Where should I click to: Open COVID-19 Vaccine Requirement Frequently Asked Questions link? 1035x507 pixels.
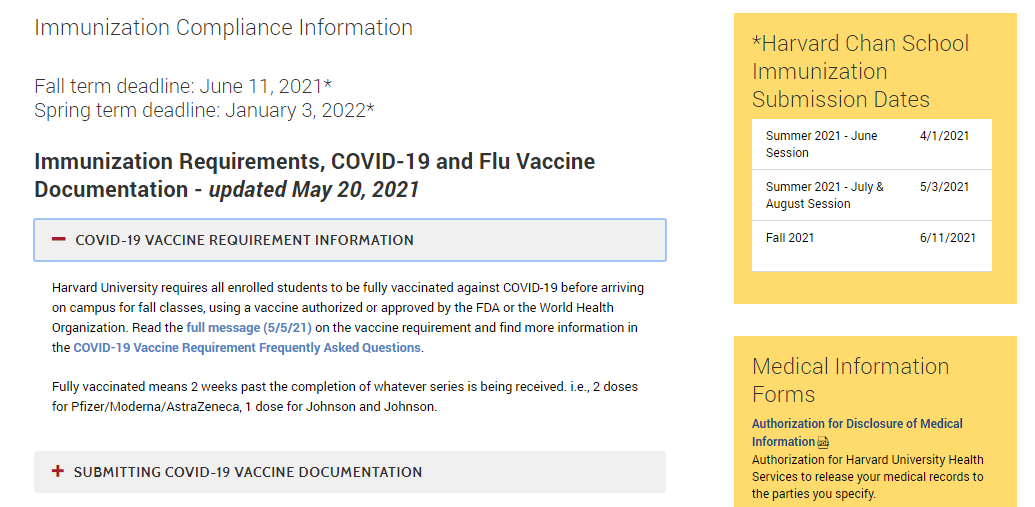click(247, 348)
